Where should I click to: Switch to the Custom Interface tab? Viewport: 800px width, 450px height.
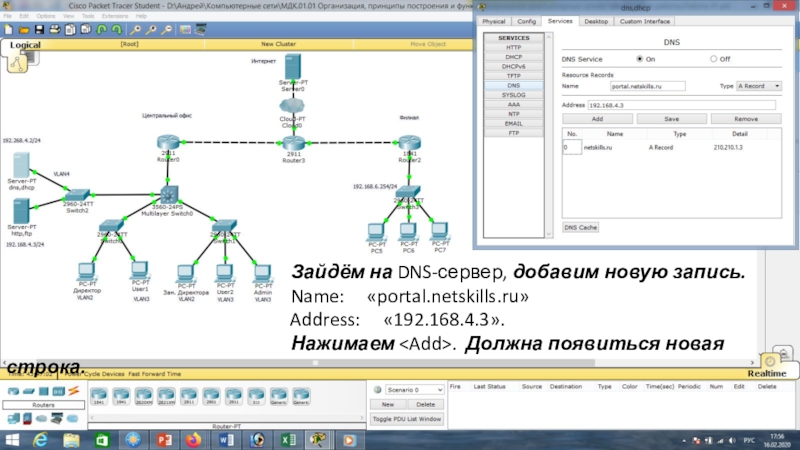pyautogui.click(x=644, y=21)
